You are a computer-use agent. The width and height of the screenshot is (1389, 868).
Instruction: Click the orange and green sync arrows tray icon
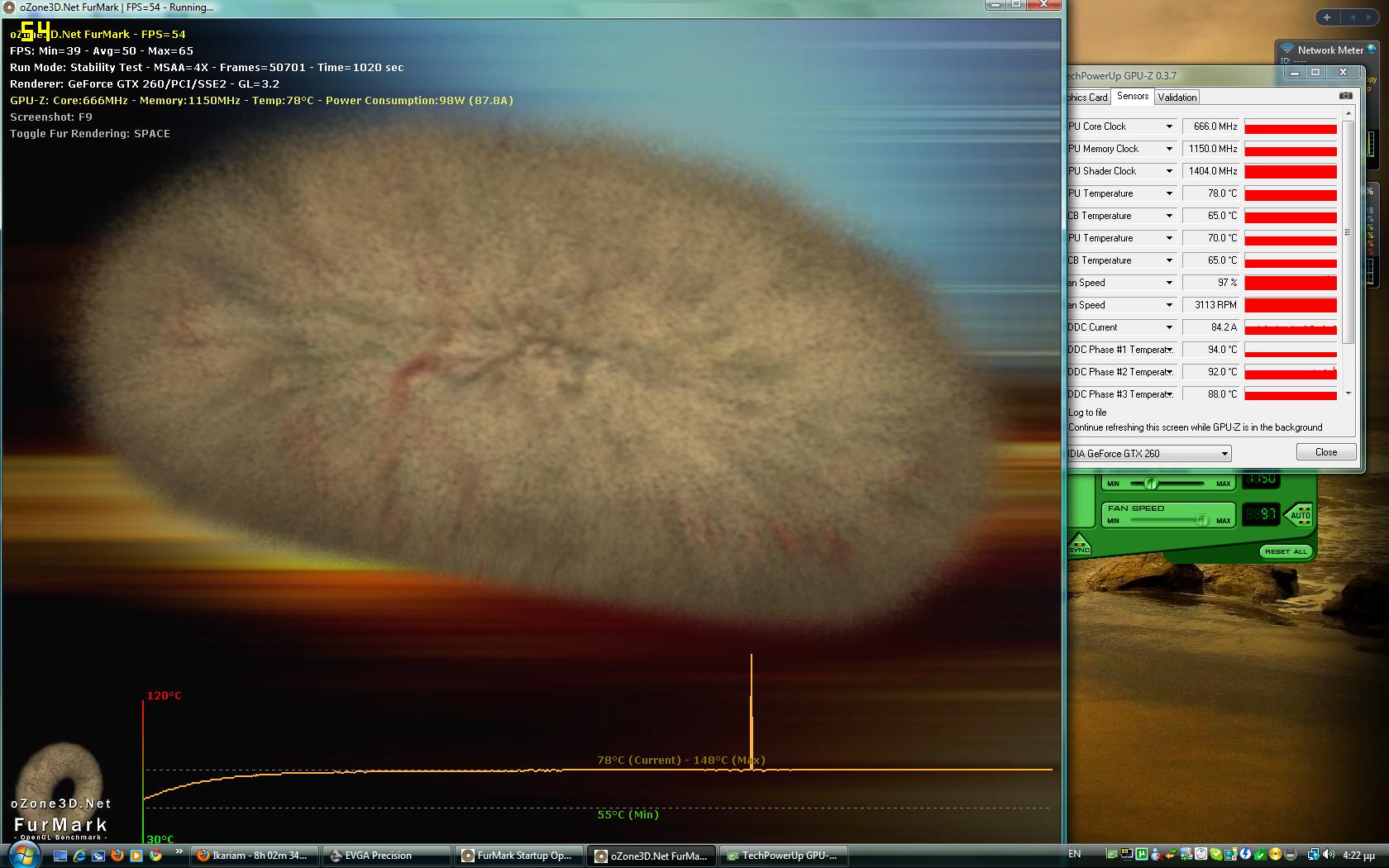(x=1172, y=855)
